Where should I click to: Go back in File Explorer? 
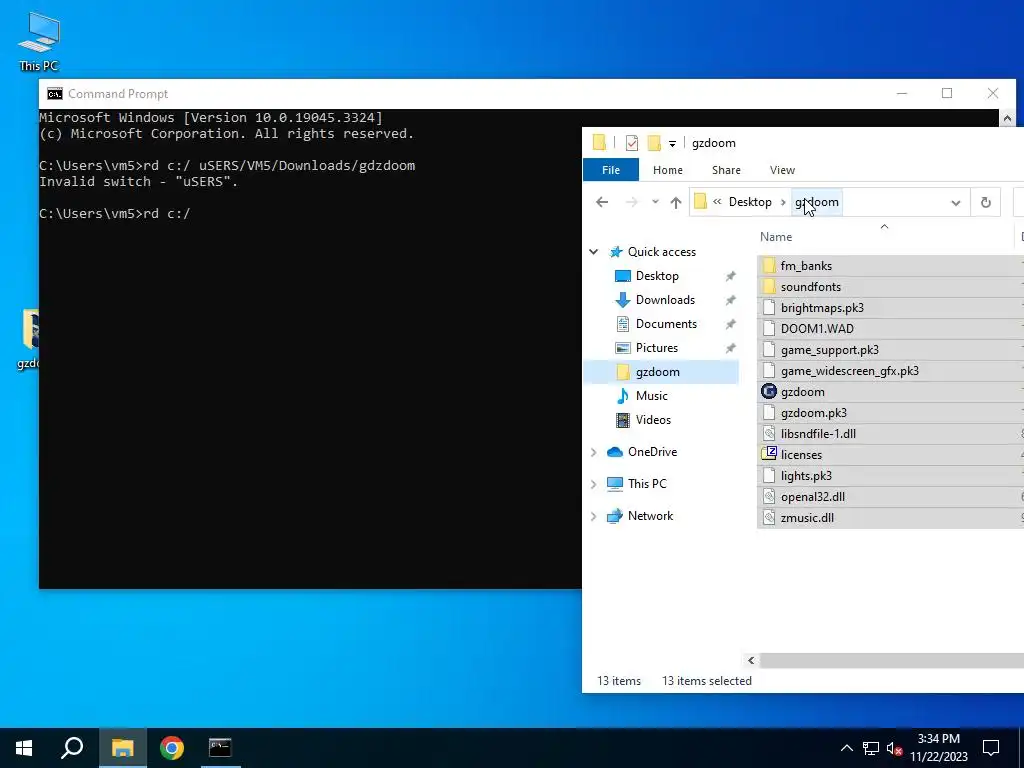click(602, 202)
